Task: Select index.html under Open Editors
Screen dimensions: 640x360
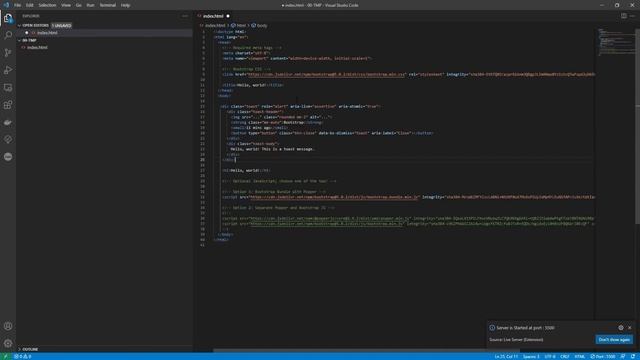Action: click(47, 33)
